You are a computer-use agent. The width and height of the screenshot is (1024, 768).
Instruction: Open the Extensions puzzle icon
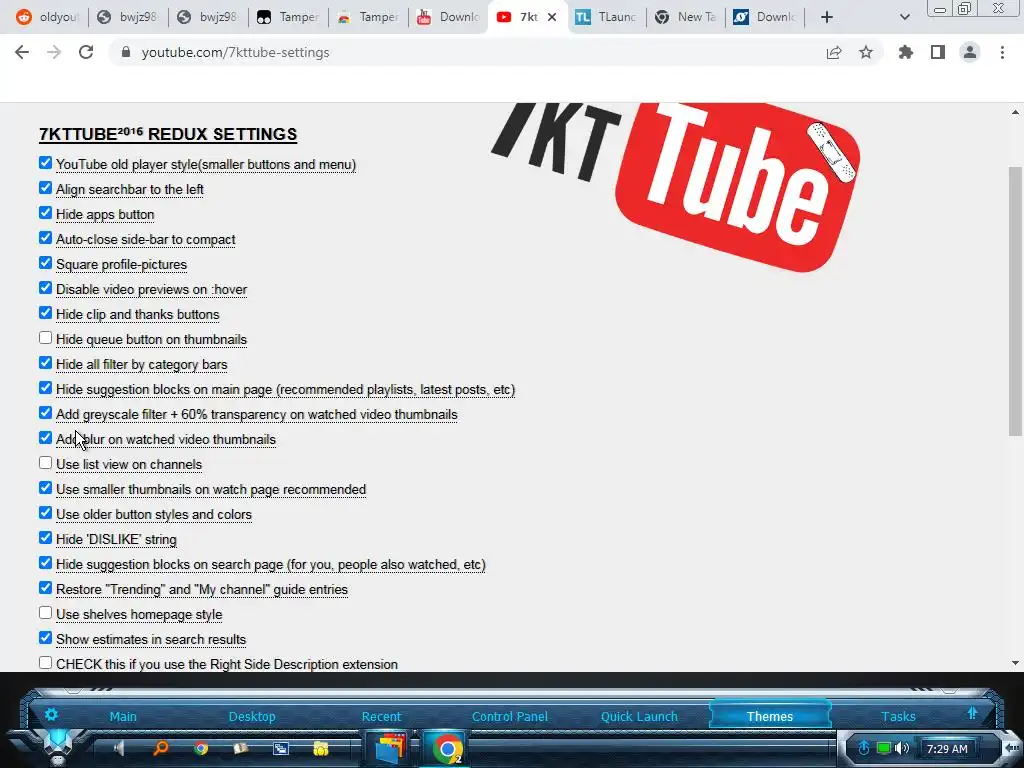pyautogui.click(x=906, y=52)
